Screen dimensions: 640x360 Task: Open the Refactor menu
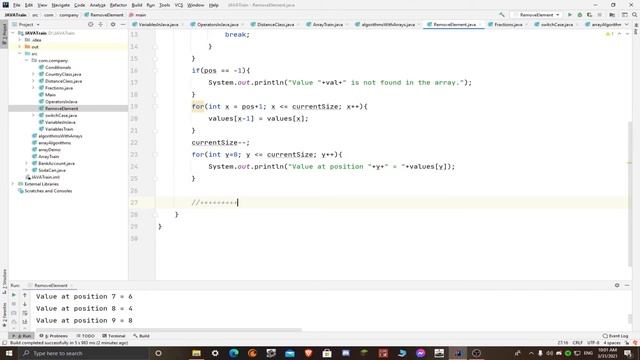point(118,5)
